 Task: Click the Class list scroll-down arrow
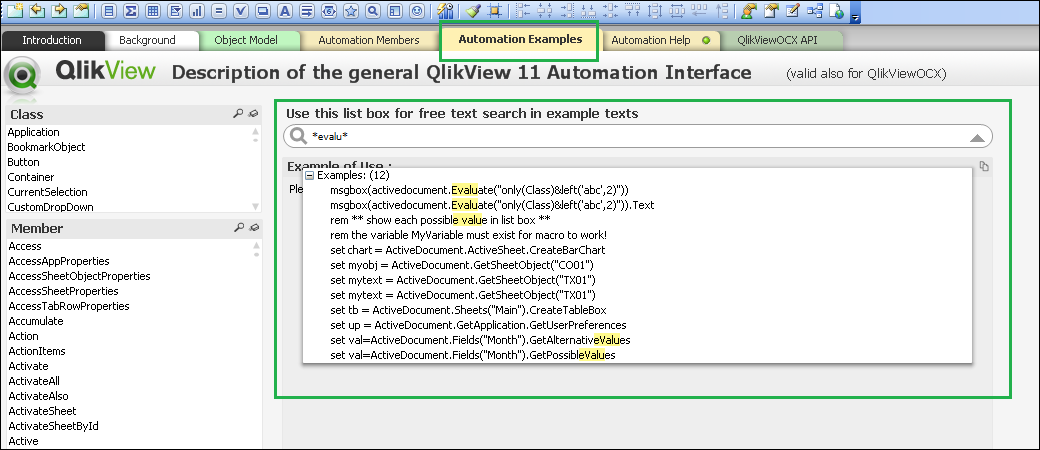point(256,206)
